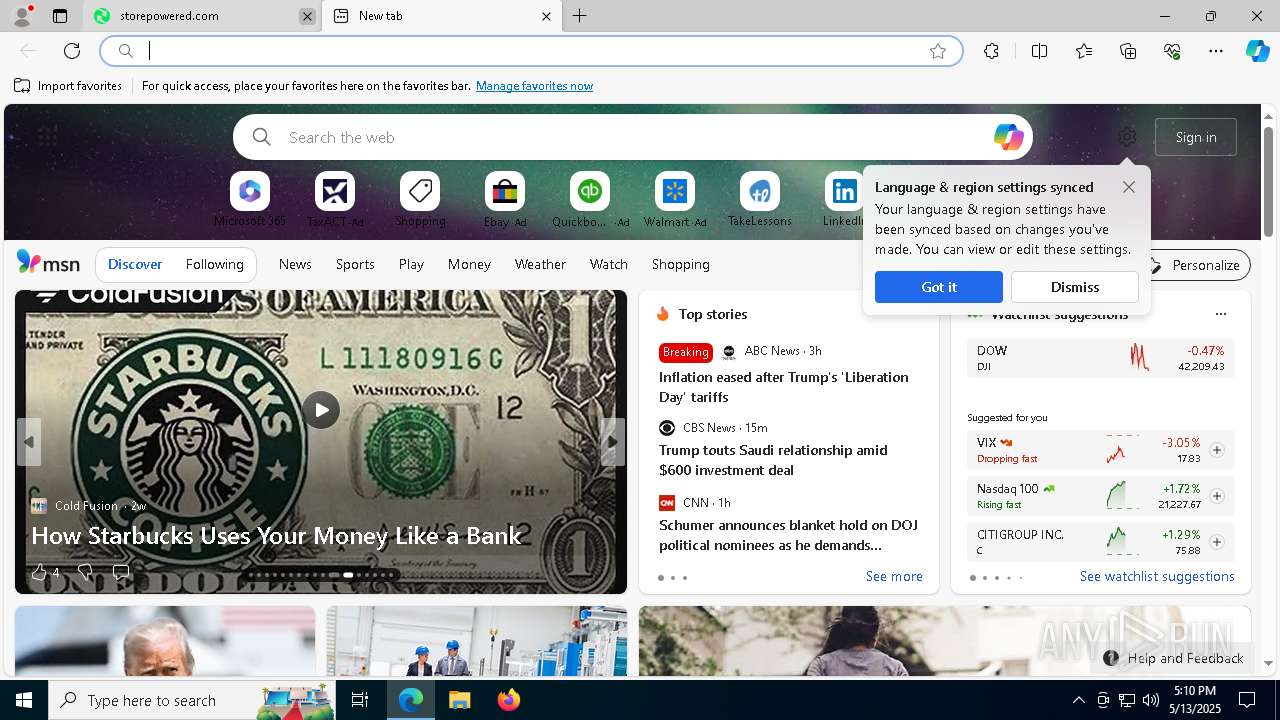Open the Weather menu item
The width and height of the screenshot is (1280, 720).
tap(540, 264)
